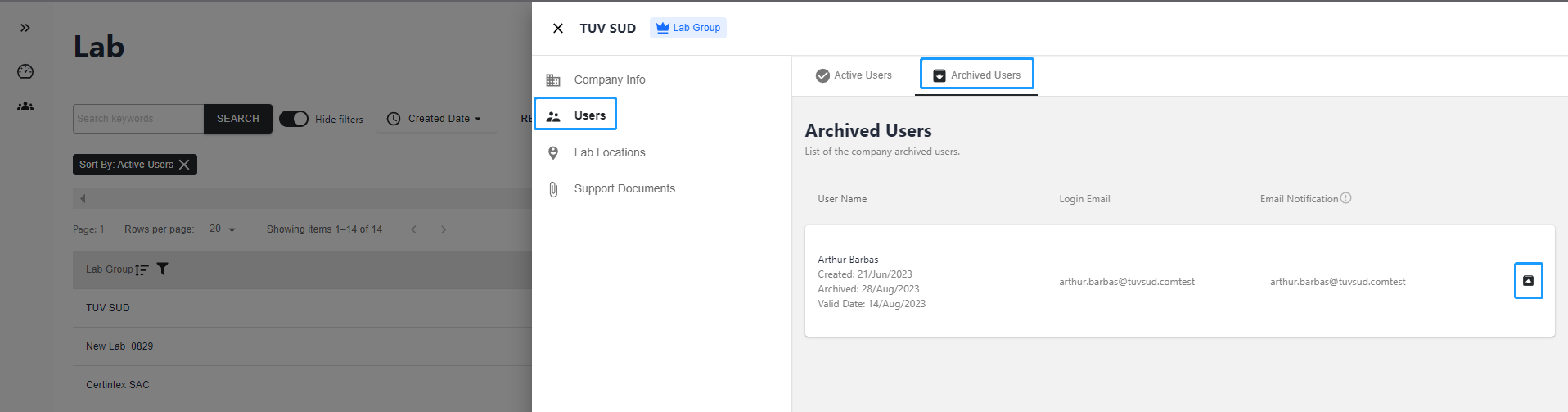Click the Email Notification info icon
The image size is (1568, 412).
(1346, 198)
